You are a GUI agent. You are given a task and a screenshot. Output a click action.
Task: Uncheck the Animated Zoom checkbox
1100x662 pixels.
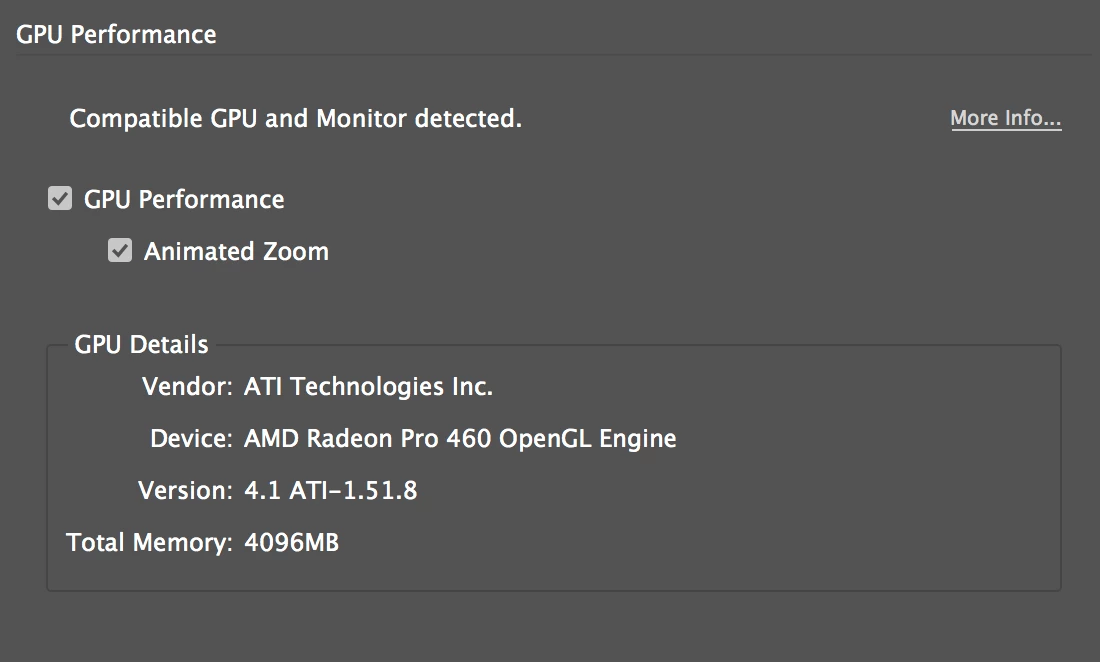(120, 251)
